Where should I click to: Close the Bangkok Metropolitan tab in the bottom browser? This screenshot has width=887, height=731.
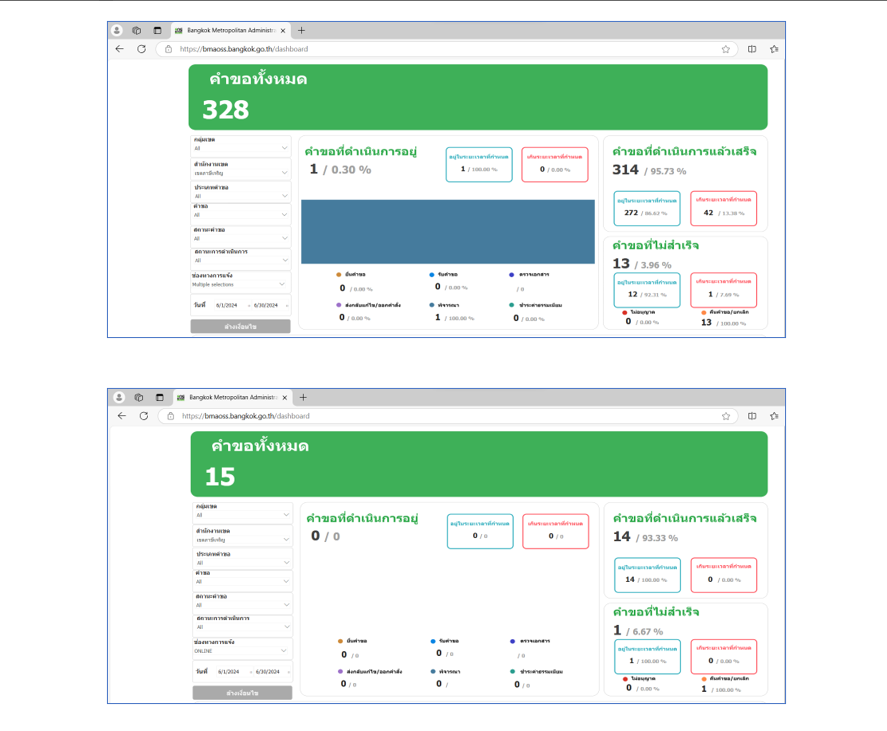[285, 398]
